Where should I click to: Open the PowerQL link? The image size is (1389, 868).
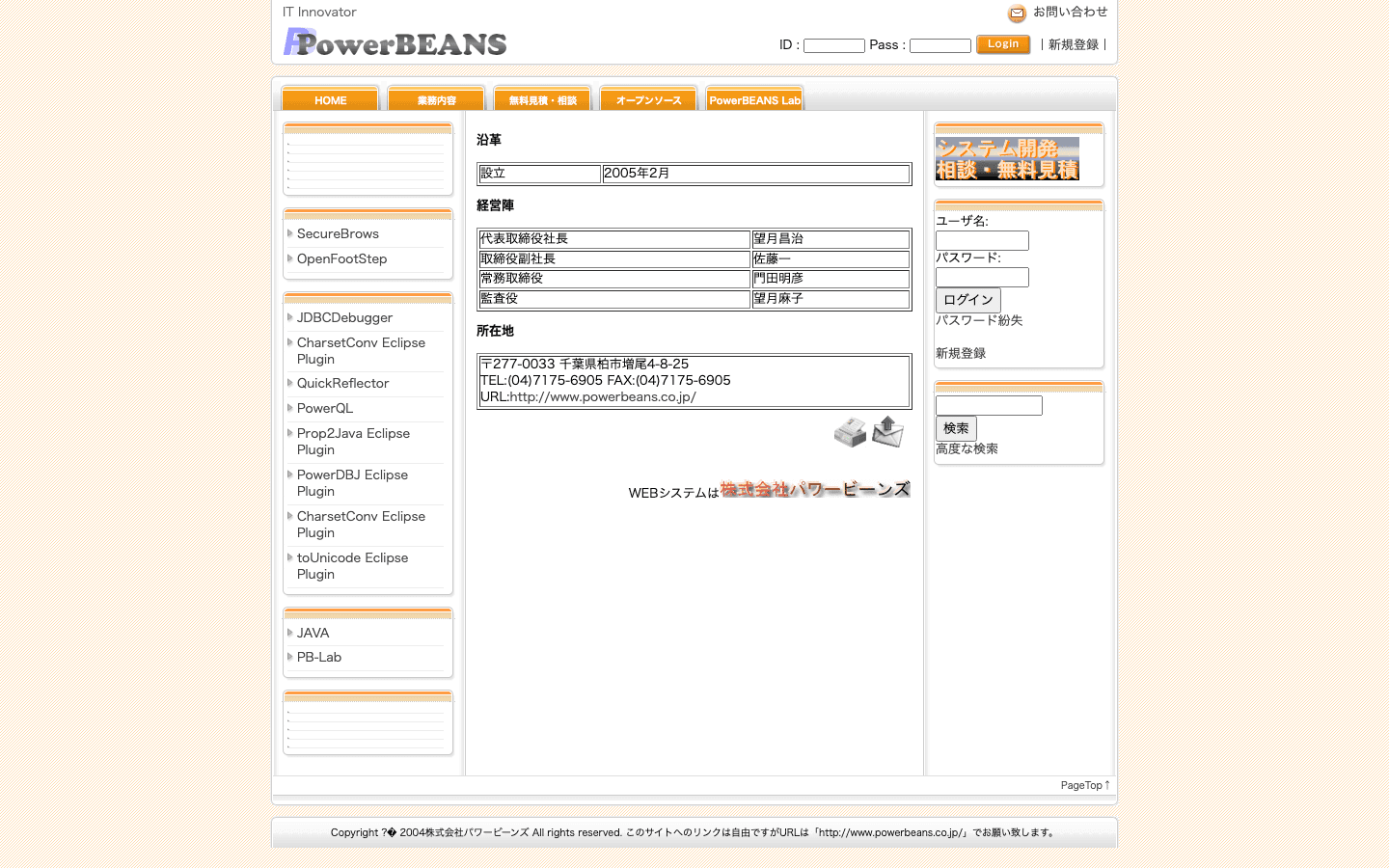click(325, 408)
